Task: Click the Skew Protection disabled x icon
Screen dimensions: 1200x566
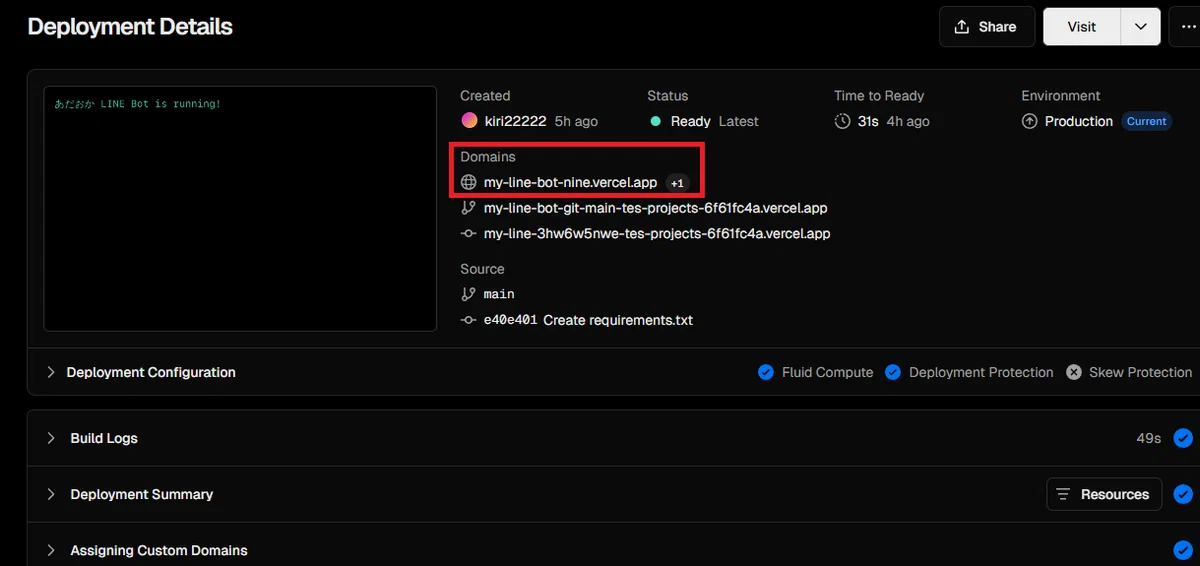Action: (x=1074, y=372)
